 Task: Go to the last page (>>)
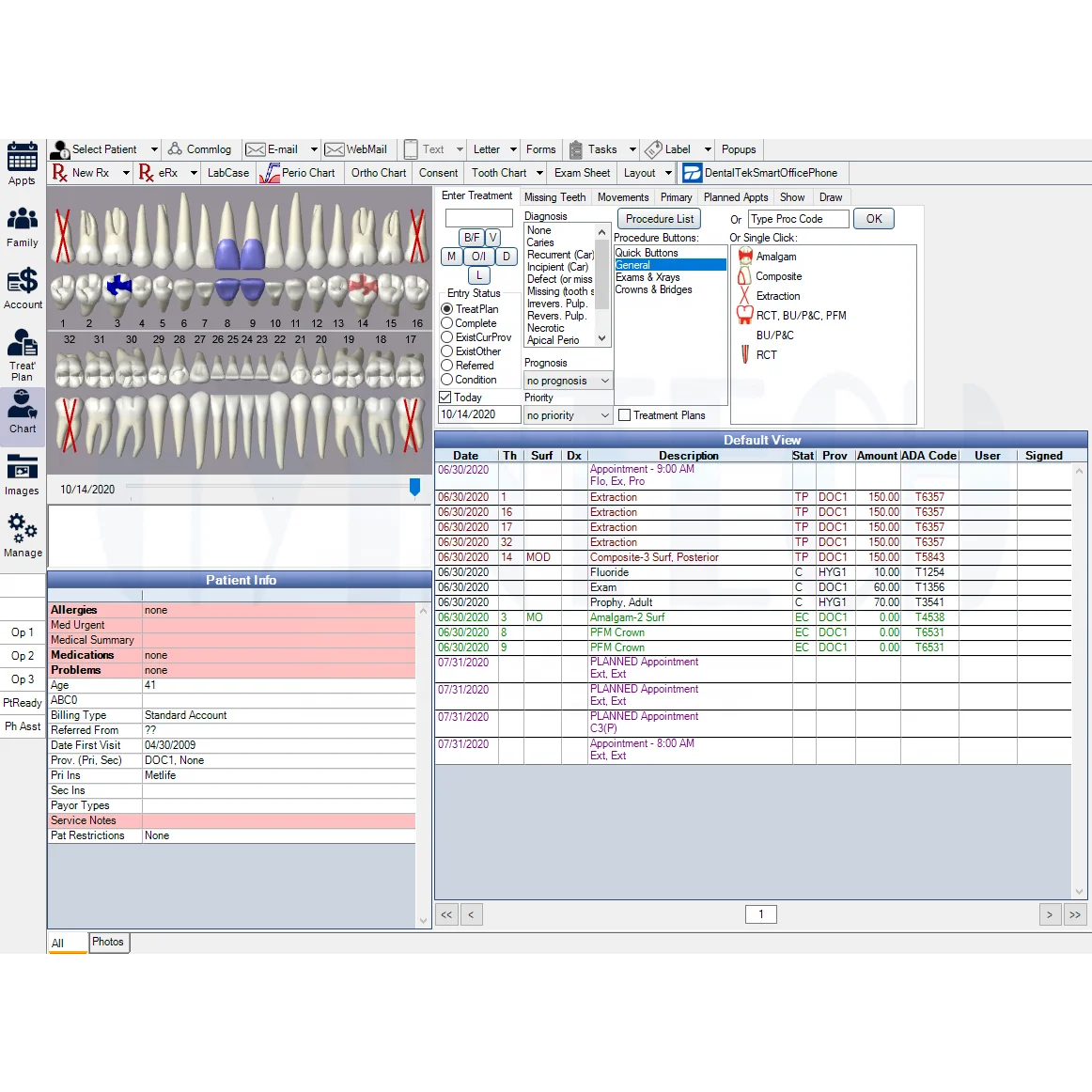[1074, 914]
